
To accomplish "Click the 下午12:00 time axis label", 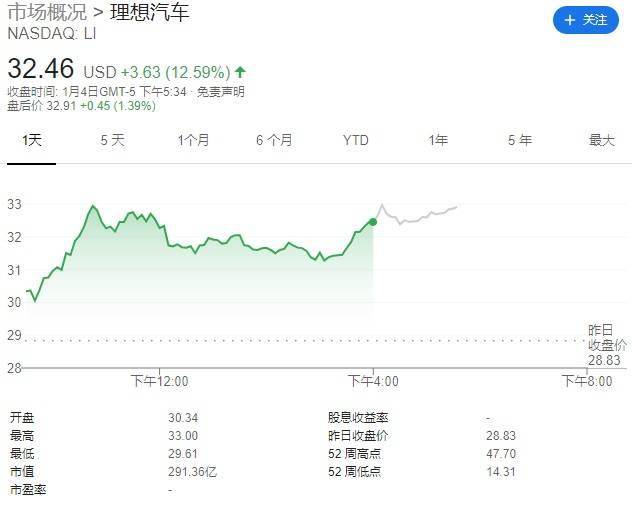I will point(160,381).
